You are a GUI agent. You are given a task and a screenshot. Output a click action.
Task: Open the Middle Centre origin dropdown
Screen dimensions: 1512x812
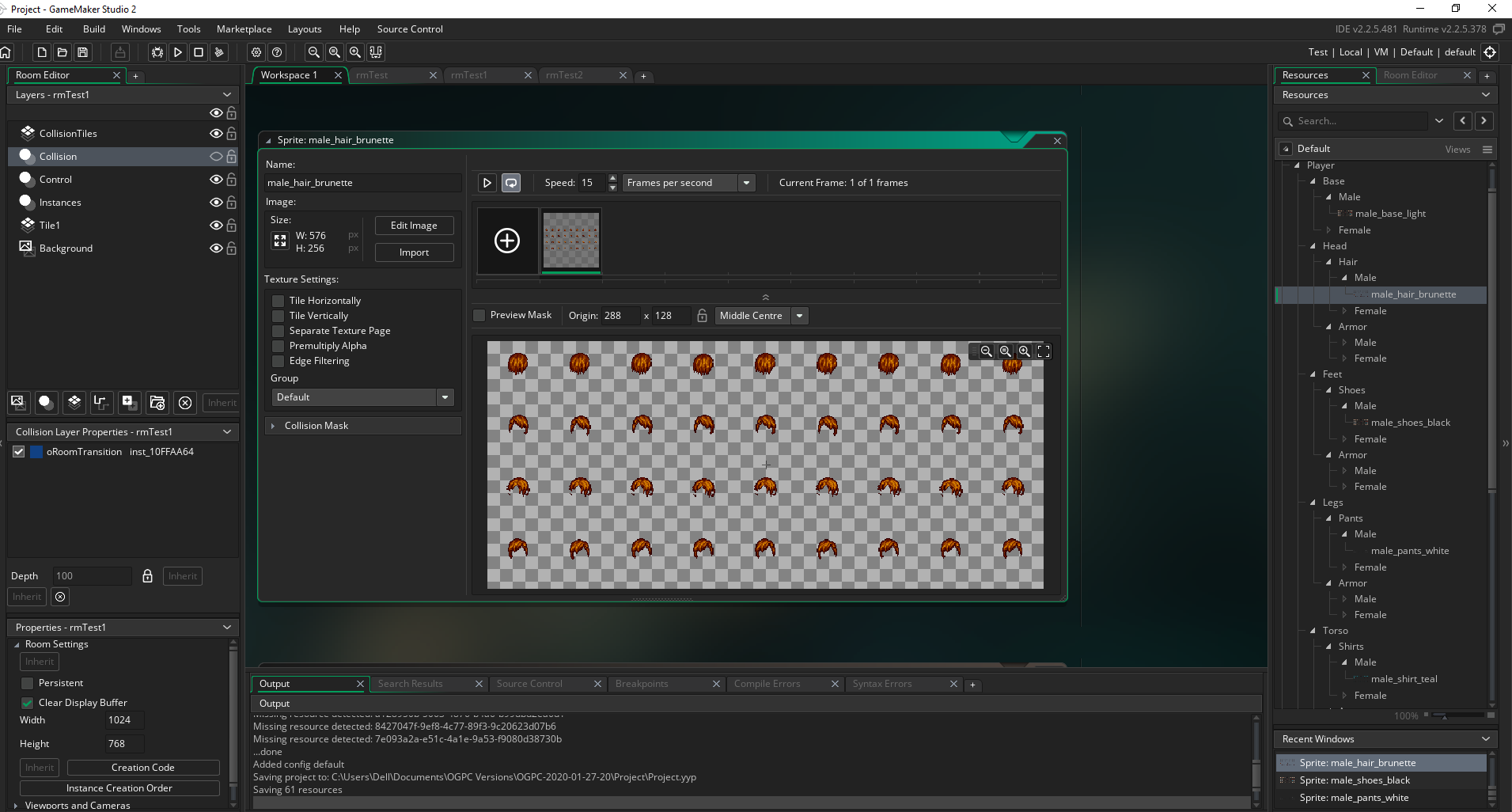tap(800, 316)
